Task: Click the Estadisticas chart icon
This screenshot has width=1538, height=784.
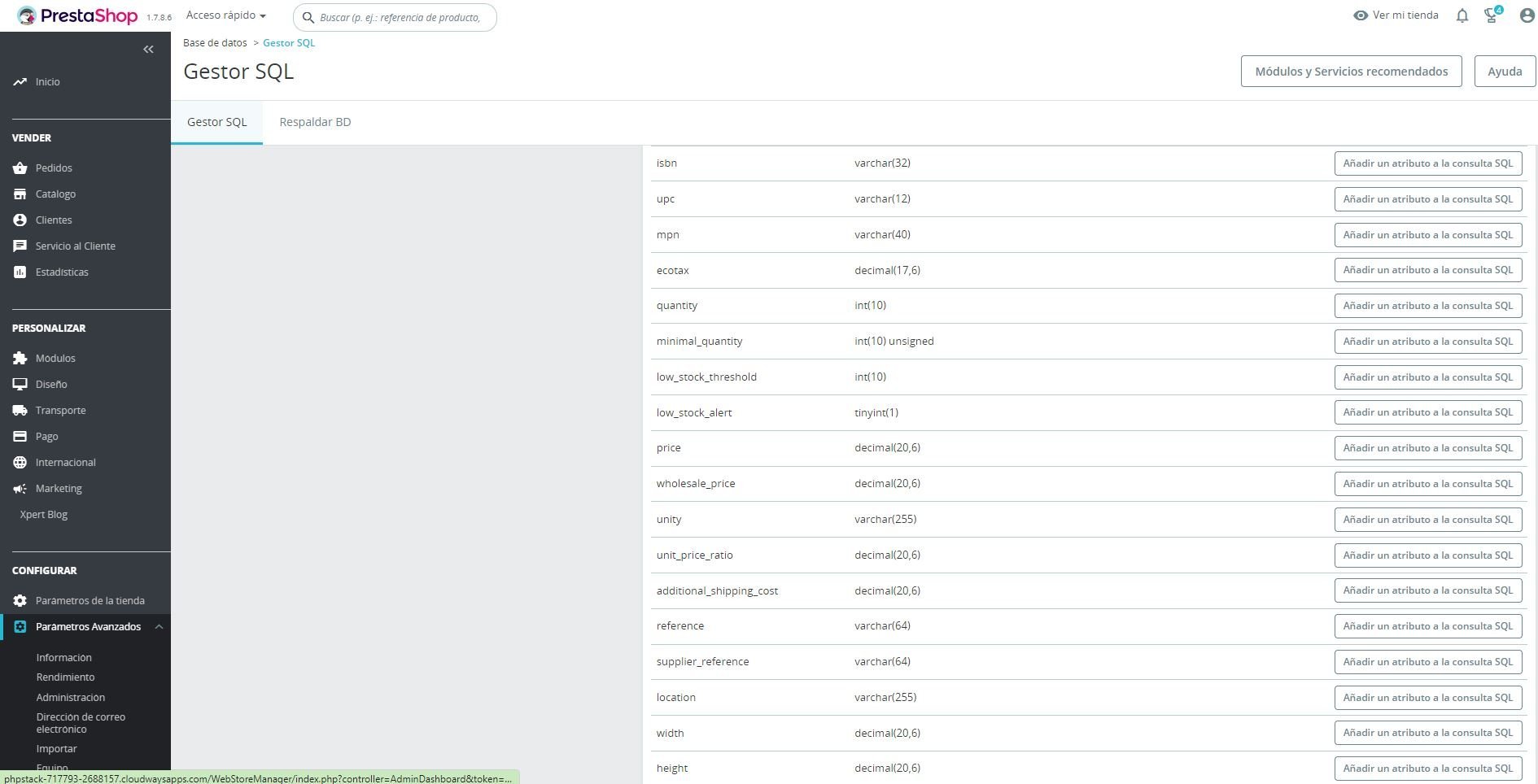Action: 20,272
